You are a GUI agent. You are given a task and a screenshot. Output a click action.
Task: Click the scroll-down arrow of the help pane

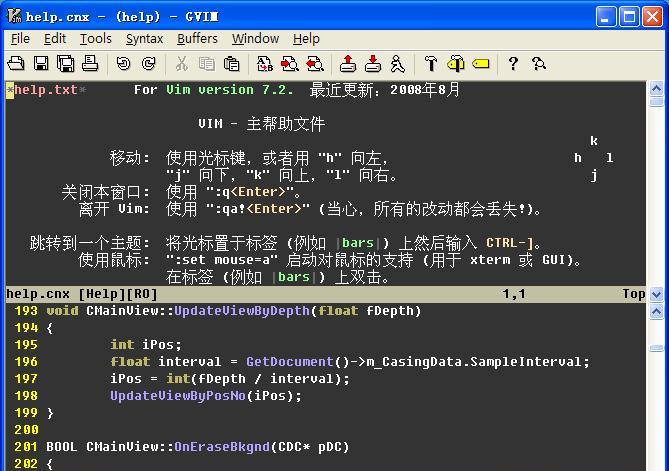pos(656,294)
